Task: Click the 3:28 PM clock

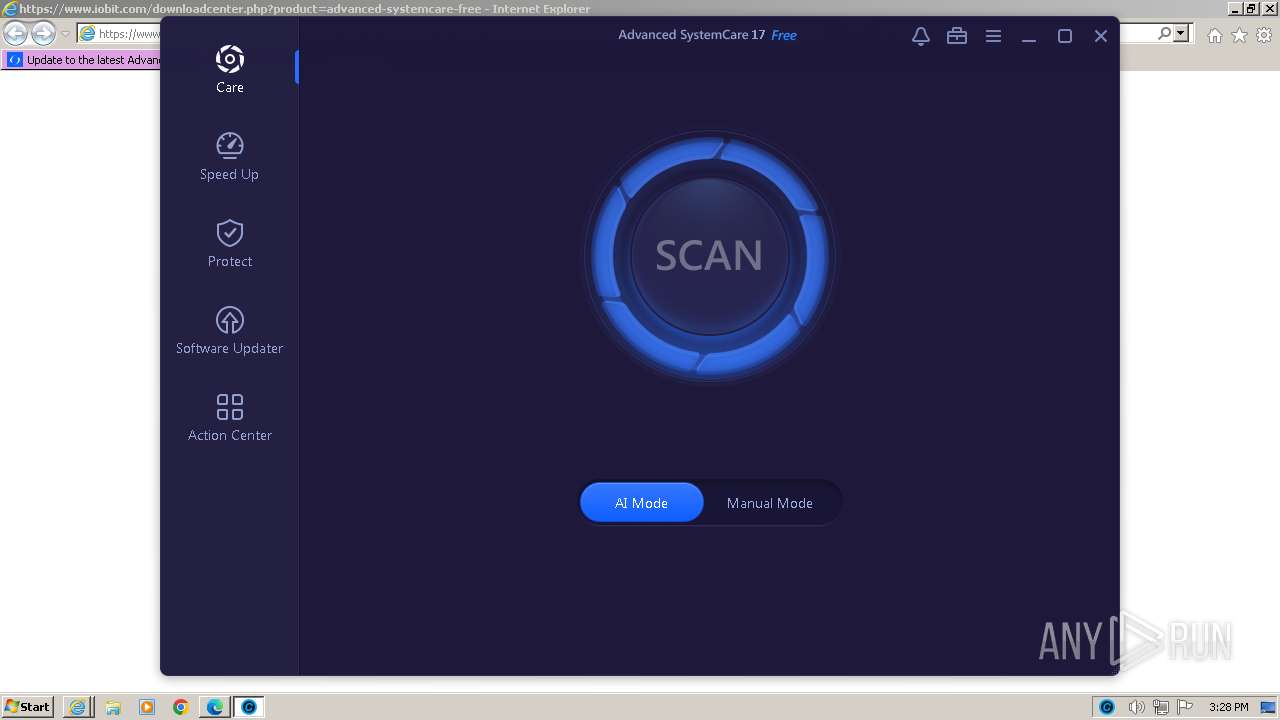Action: click(1229, 707)
